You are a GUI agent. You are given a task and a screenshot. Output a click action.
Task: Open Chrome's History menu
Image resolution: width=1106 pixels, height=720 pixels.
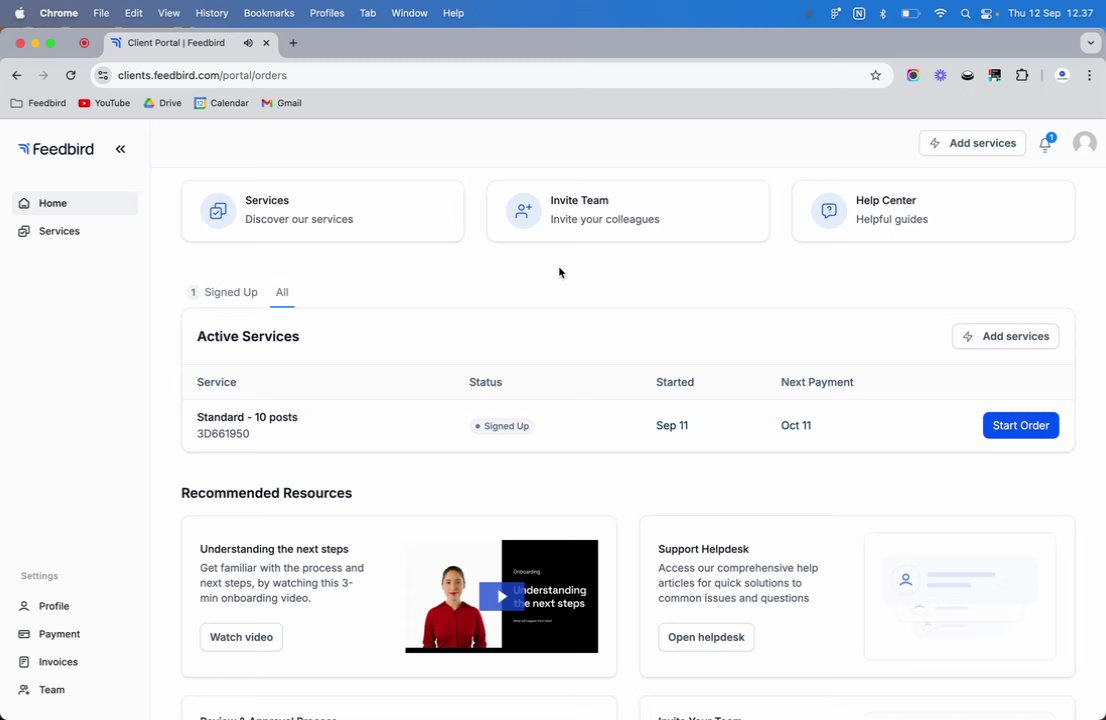coord(212,13)
